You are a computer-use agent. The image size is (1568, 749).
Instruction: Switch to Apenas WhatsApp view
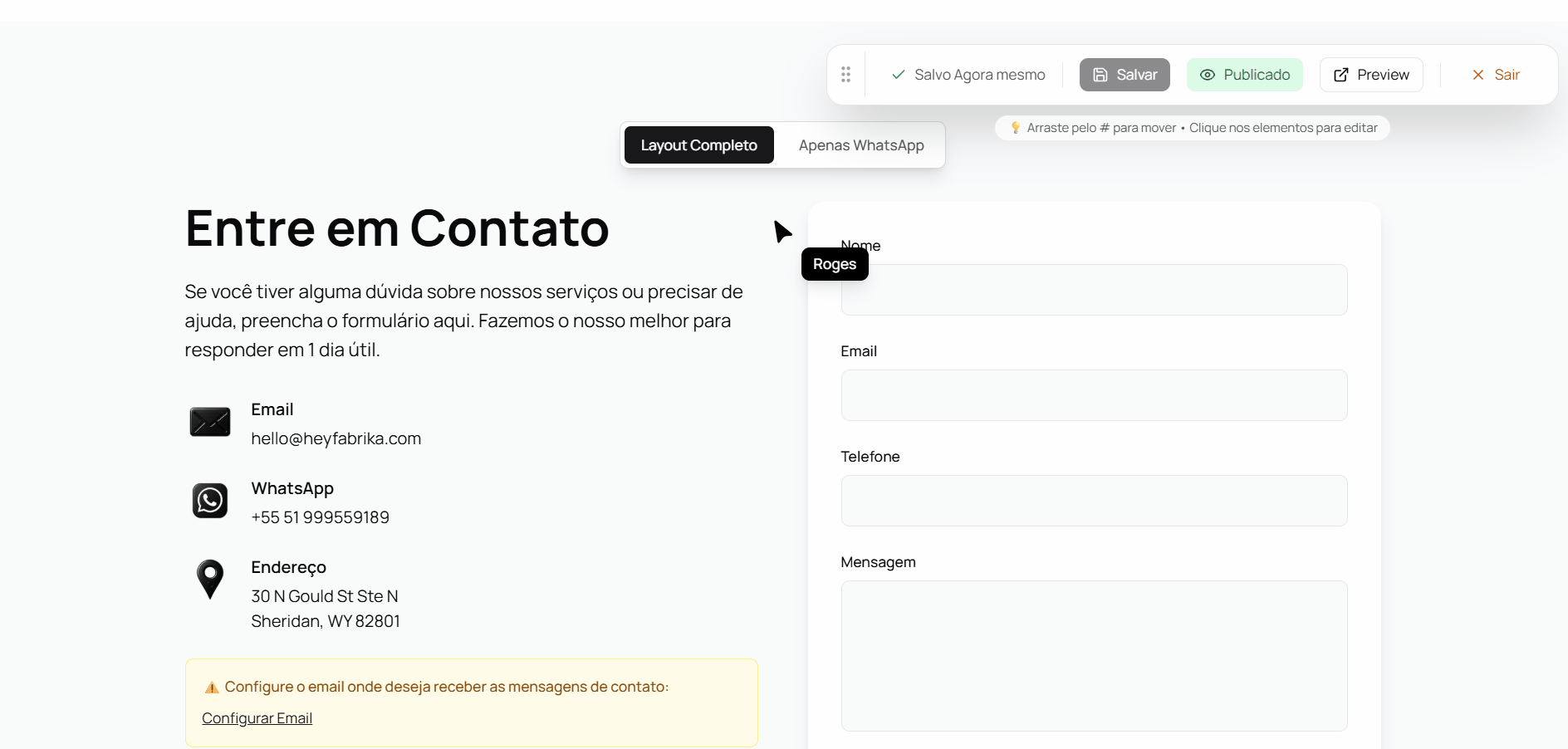(860, 144)
